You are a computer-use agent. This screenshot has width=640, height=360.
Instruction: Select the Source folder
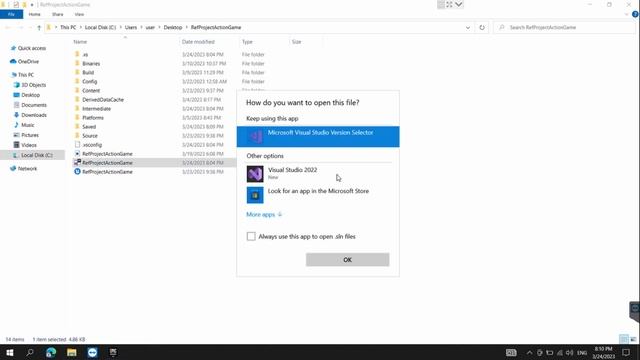point(89,136)
